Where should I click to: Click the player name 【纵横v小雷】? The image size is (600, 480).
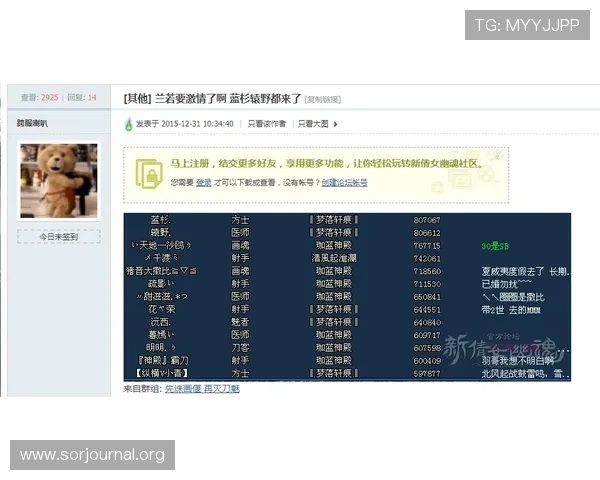pos(162,373)
